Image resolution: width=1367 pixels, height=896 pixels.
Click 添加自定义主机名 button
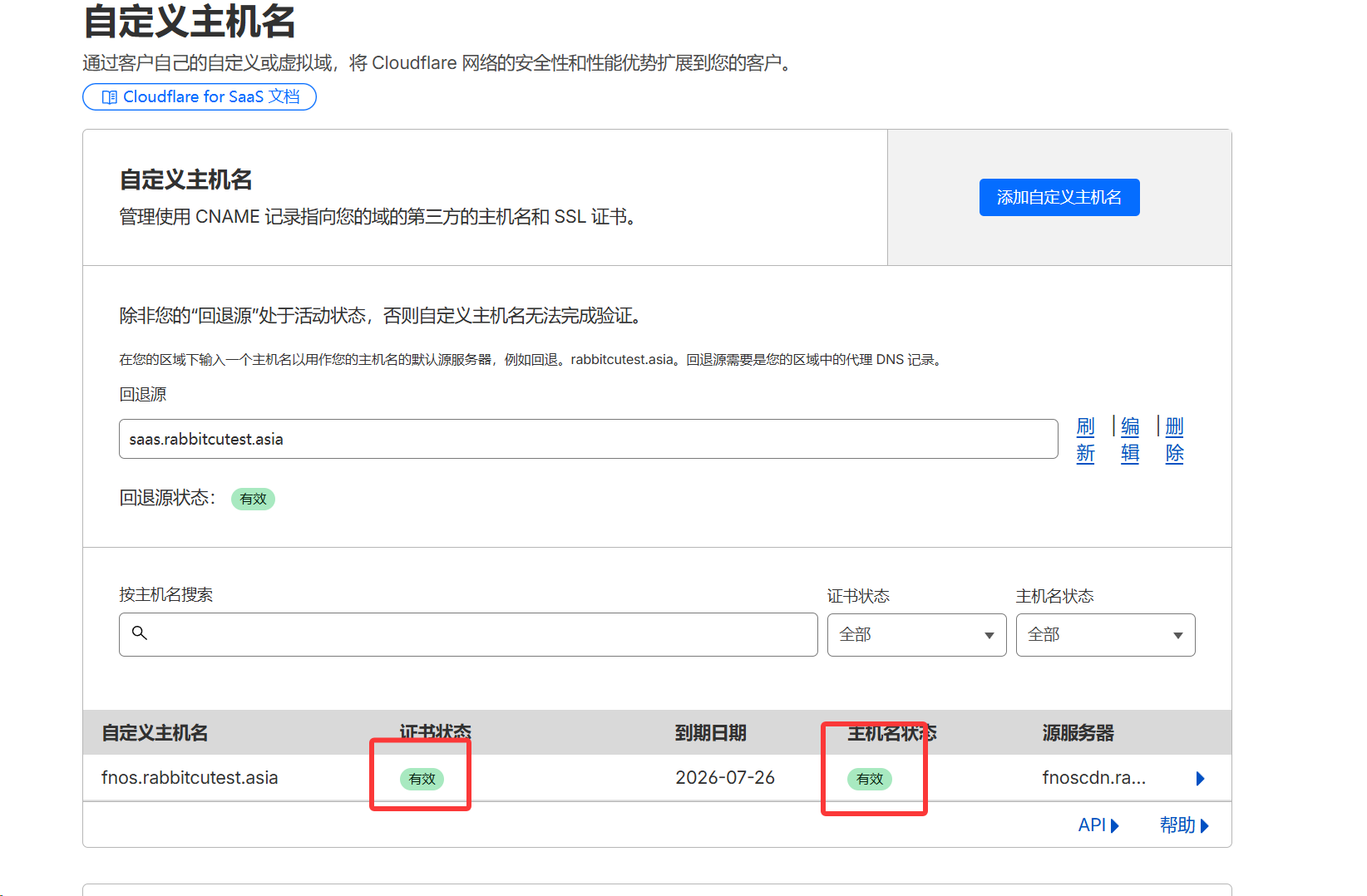click(x=1059, y=197)
